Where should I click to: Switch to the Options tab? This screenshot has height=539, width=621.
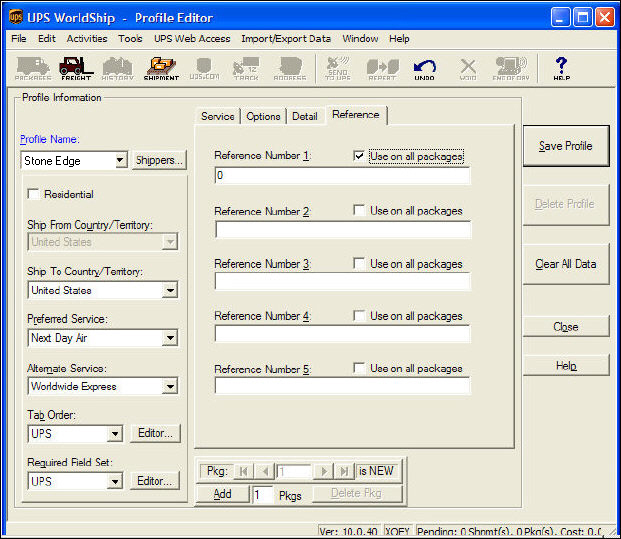(x=263, y=116)
